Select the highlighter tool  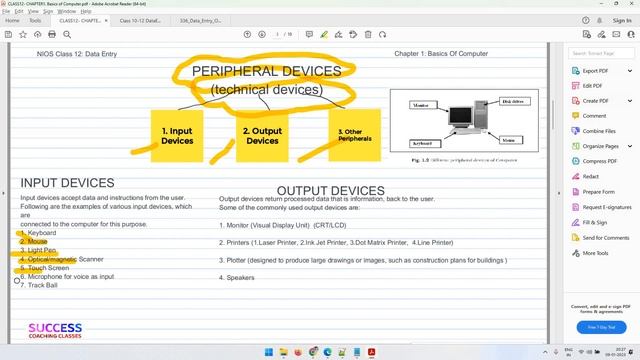324,35
